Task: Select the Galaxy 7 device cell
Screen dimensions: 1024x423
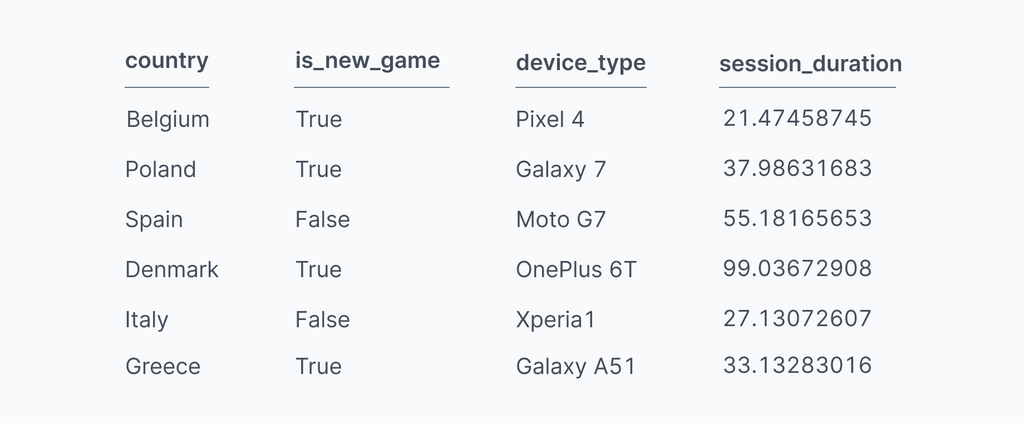Action: tap(560, 170)
